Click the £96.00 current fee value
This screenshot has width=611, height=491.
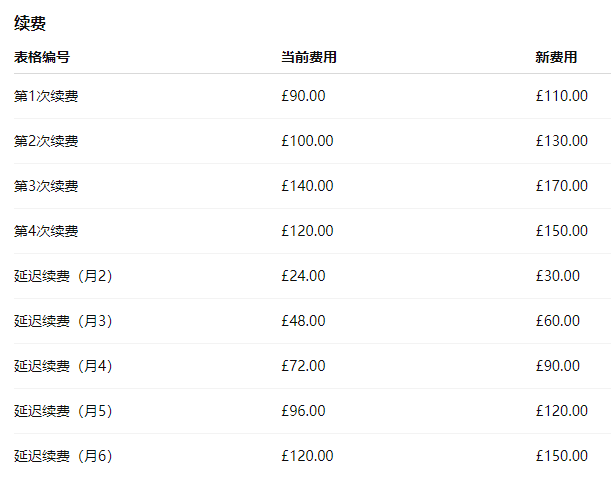tap(303, 411)
